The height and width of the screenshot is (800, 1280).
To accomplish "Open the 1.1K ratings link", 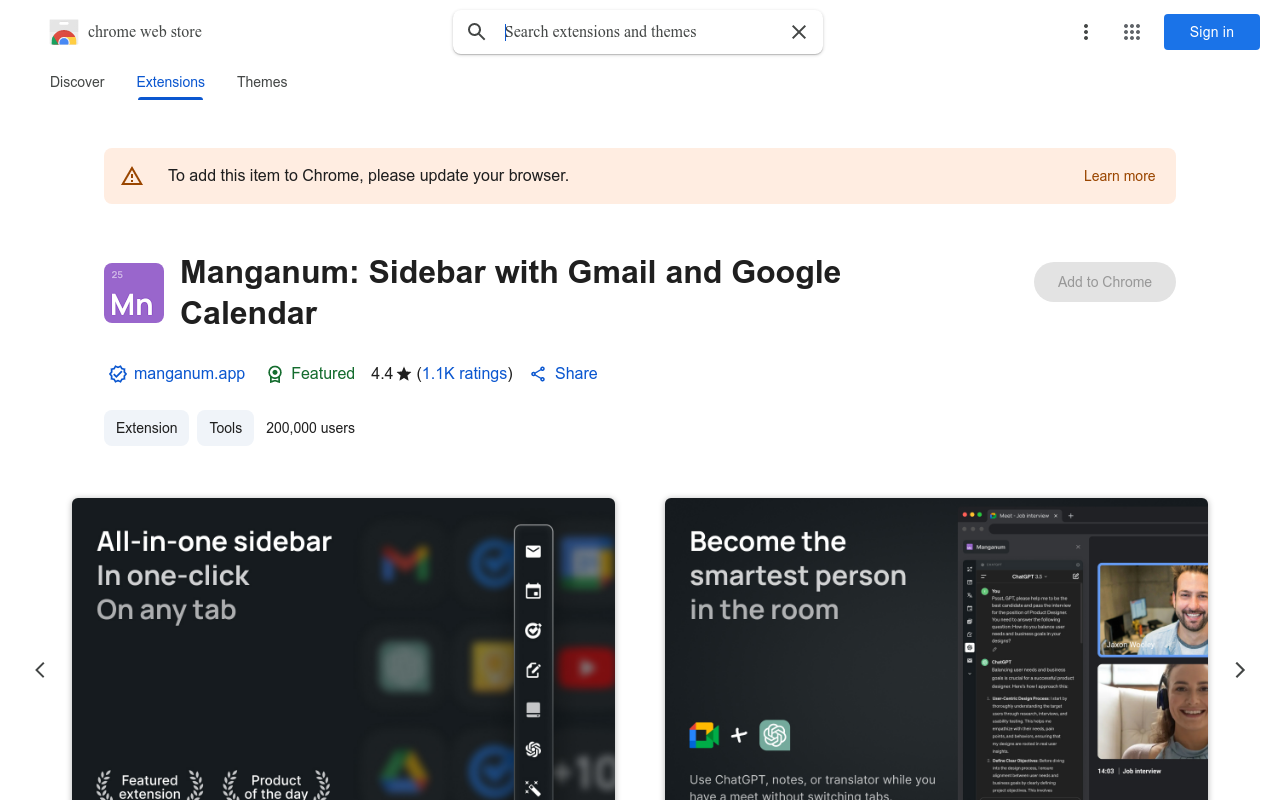I will pyautogui.click(x=465, y=374).
